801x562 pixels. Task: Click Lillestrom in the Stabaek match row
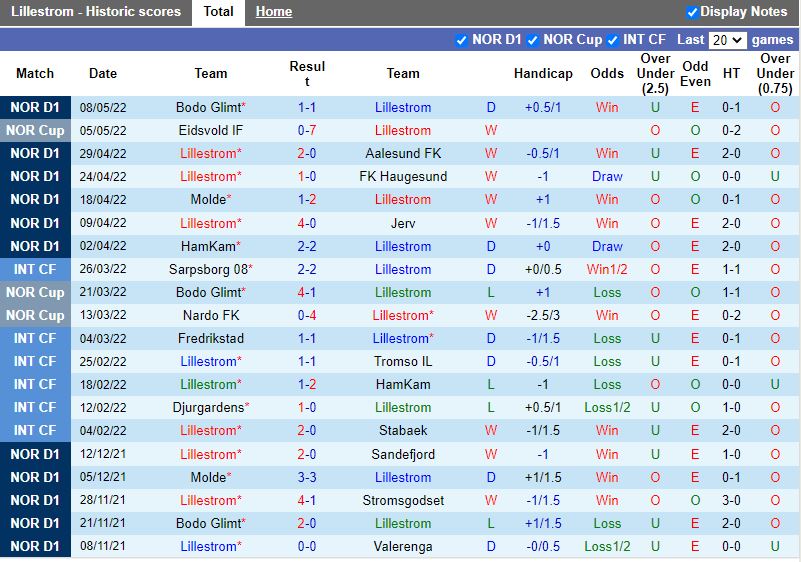coord(208,430)
